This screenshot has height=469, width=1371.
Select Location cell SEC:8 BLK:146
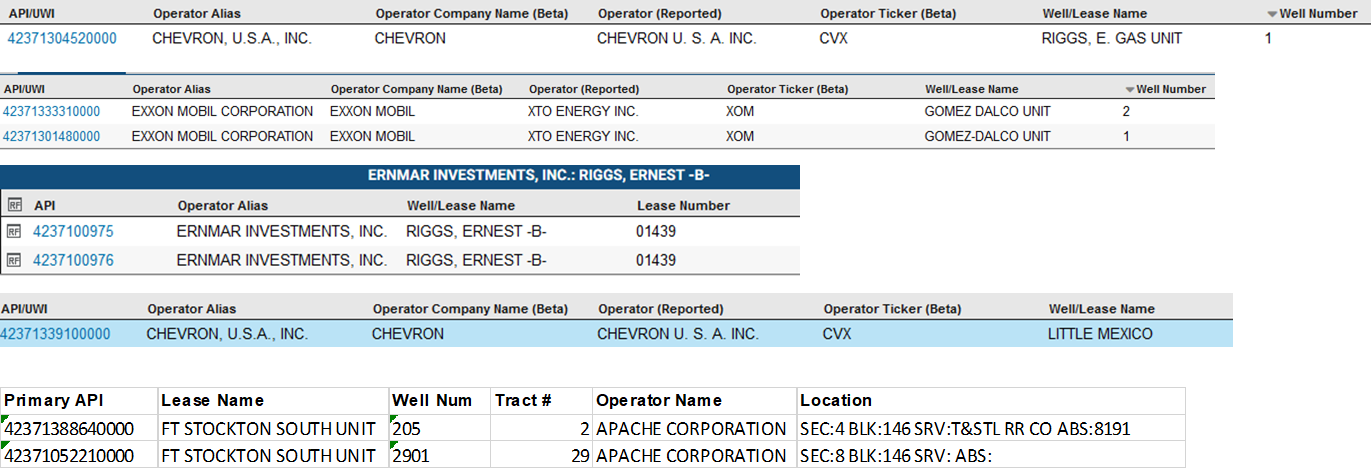(991, 455)
